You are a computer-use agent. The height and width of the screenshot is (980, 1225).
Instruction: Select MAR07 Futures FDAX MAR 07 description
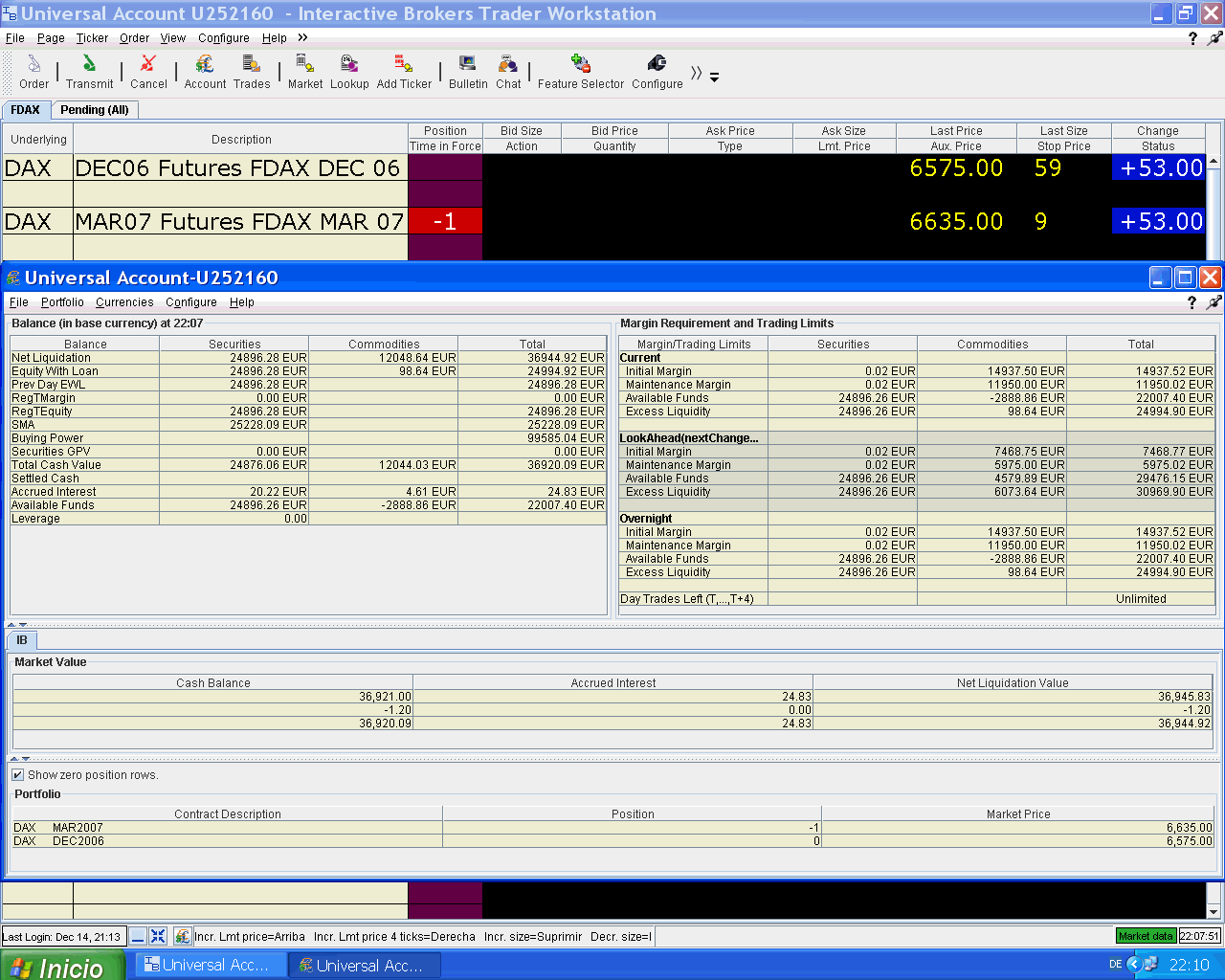240,221
